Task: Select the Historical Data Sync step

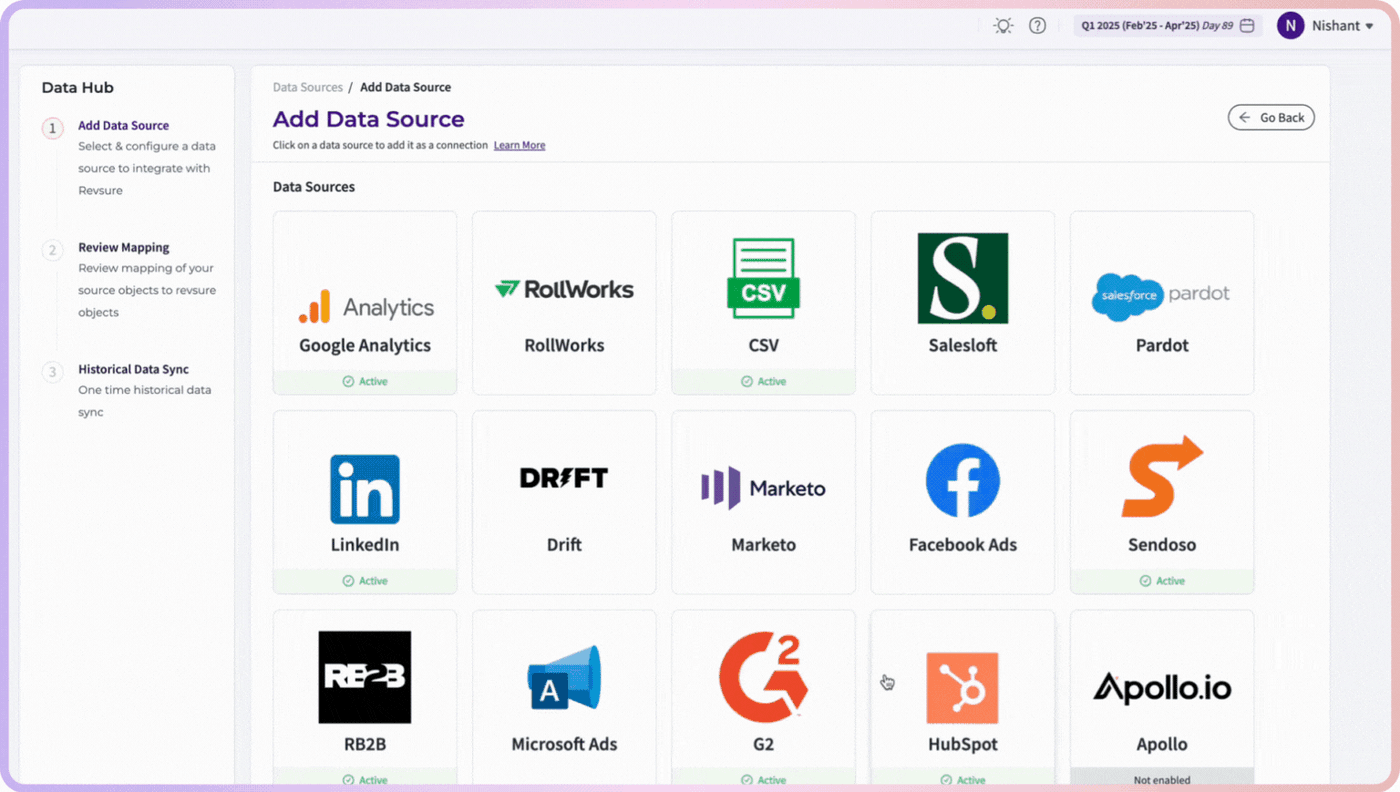Action: coord(134,370)
